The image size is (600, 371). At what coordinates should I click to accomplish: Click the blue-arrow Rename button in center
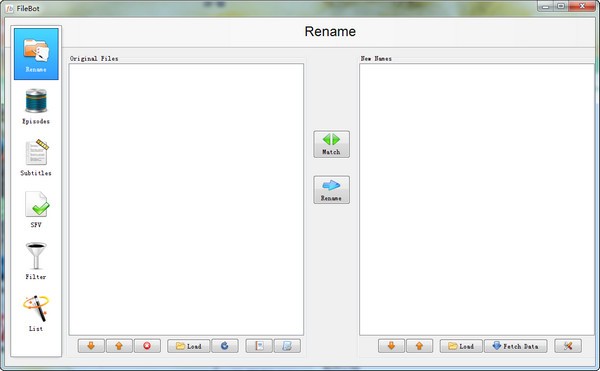331,190
